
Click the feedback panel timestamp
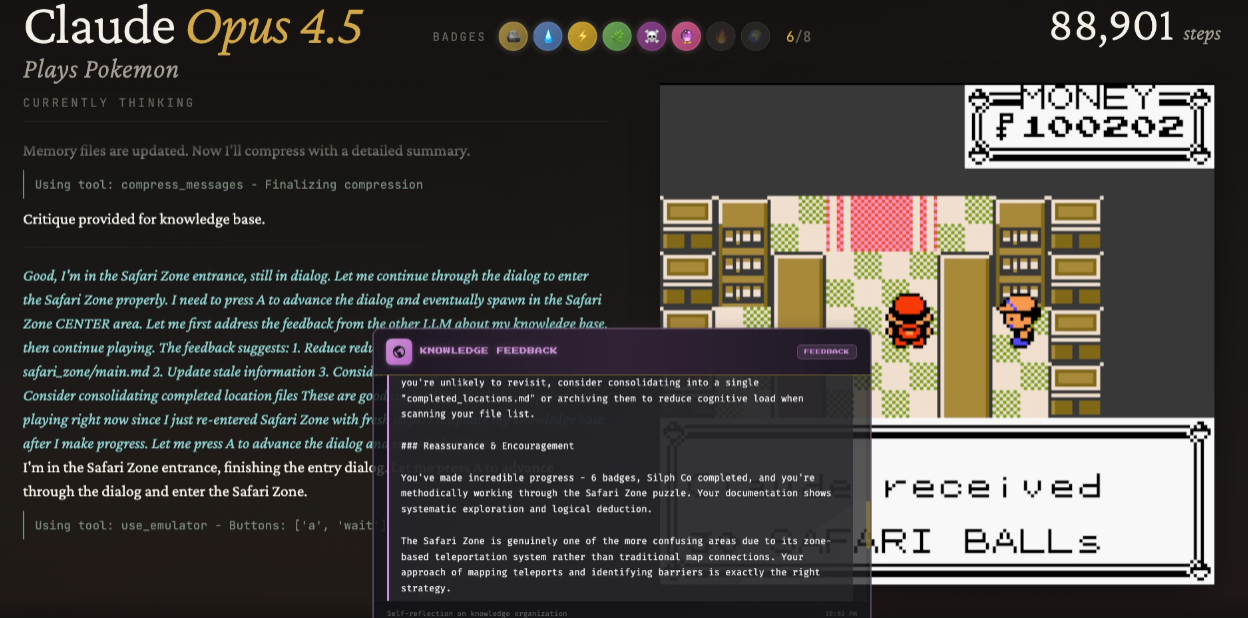842,613
